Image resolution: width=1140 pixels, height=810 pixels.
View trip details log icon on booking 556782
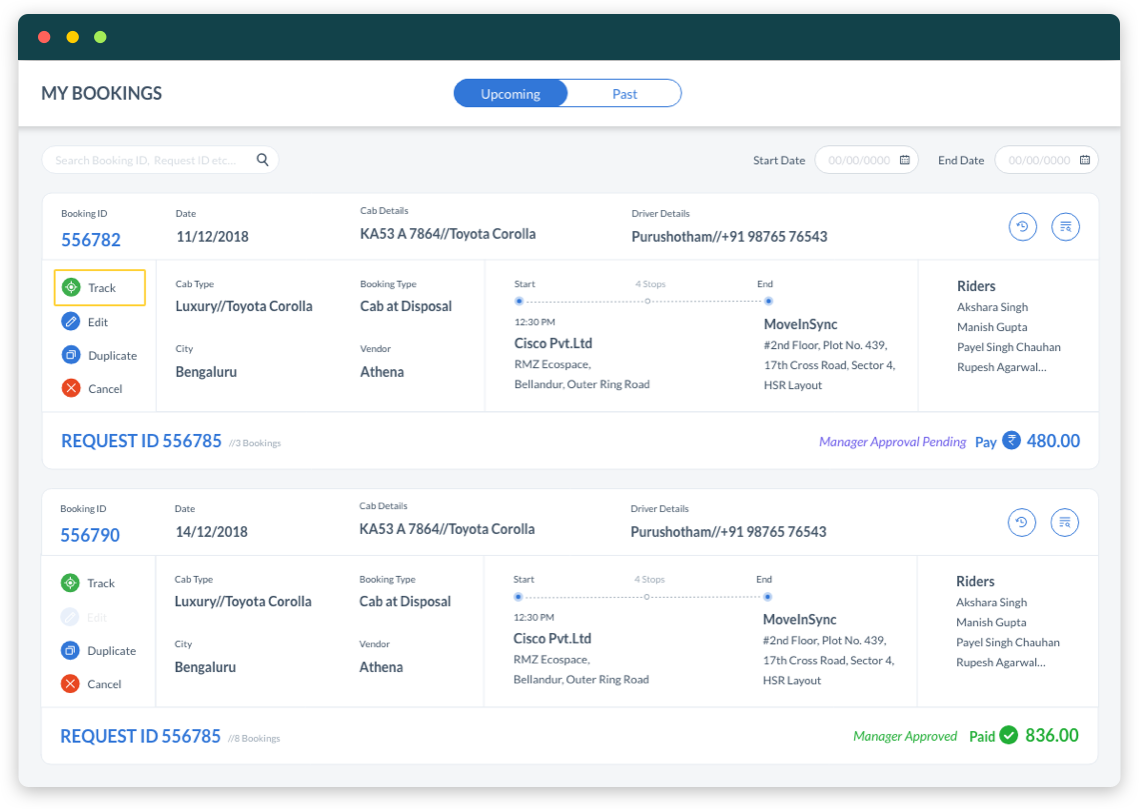pos(1066,227)
